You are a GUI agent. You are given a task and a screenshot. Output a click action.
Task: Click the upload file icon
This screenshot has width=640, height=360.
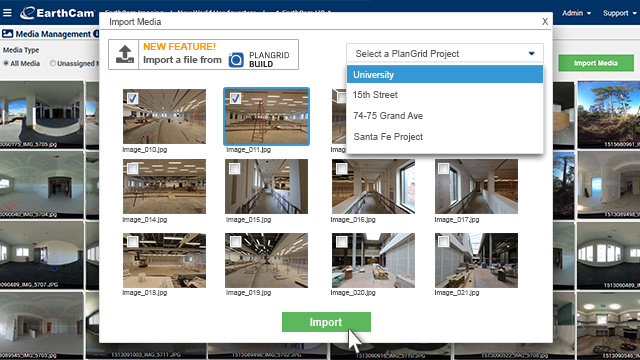(124, 54)
